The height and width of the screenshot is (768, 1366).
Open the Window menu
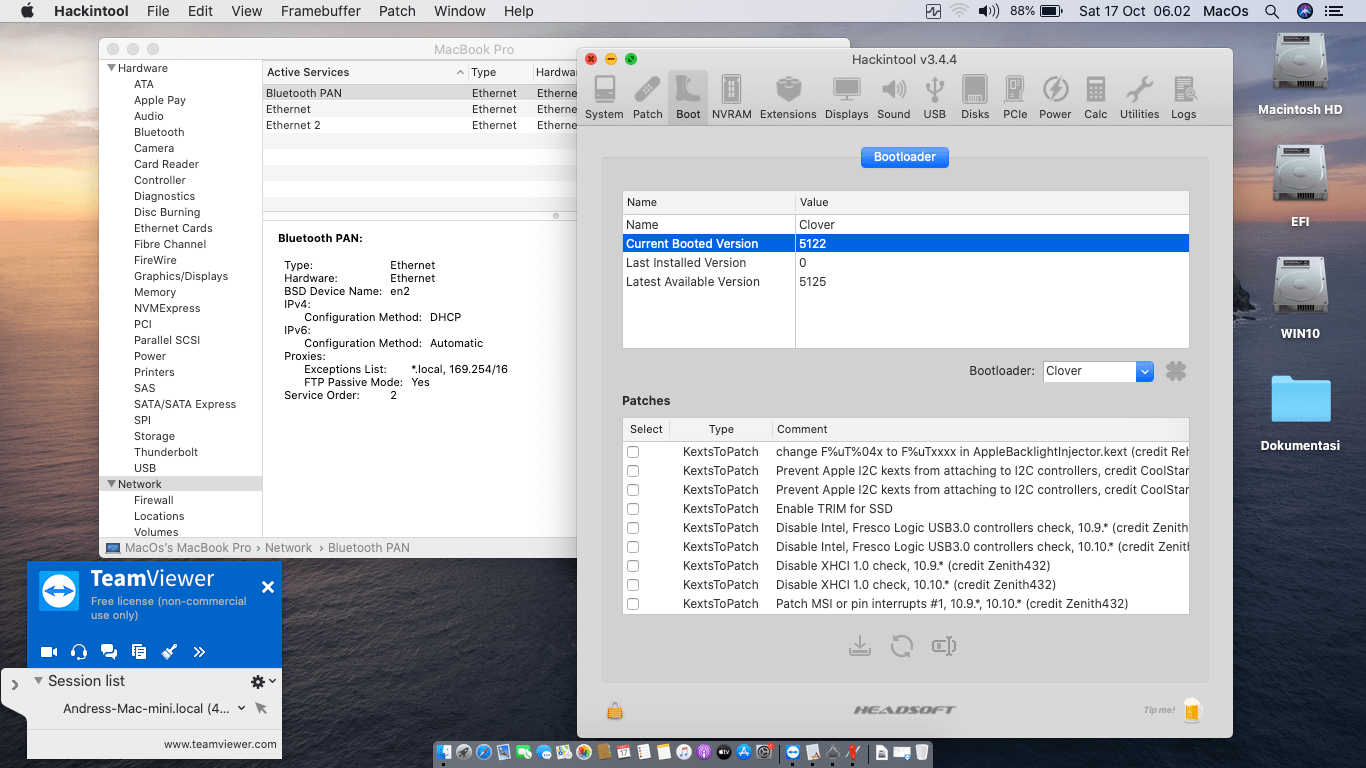point(460,11)
